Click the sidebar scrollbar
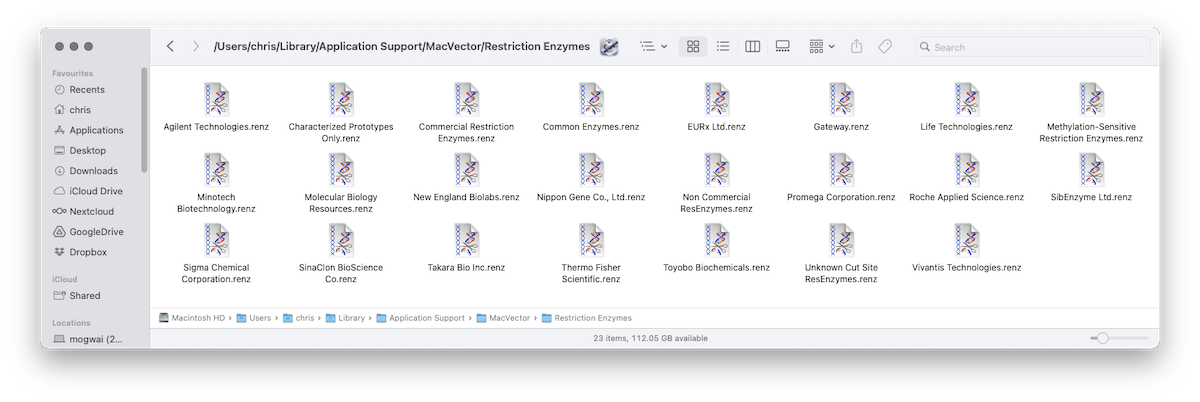 coord(145,120)
